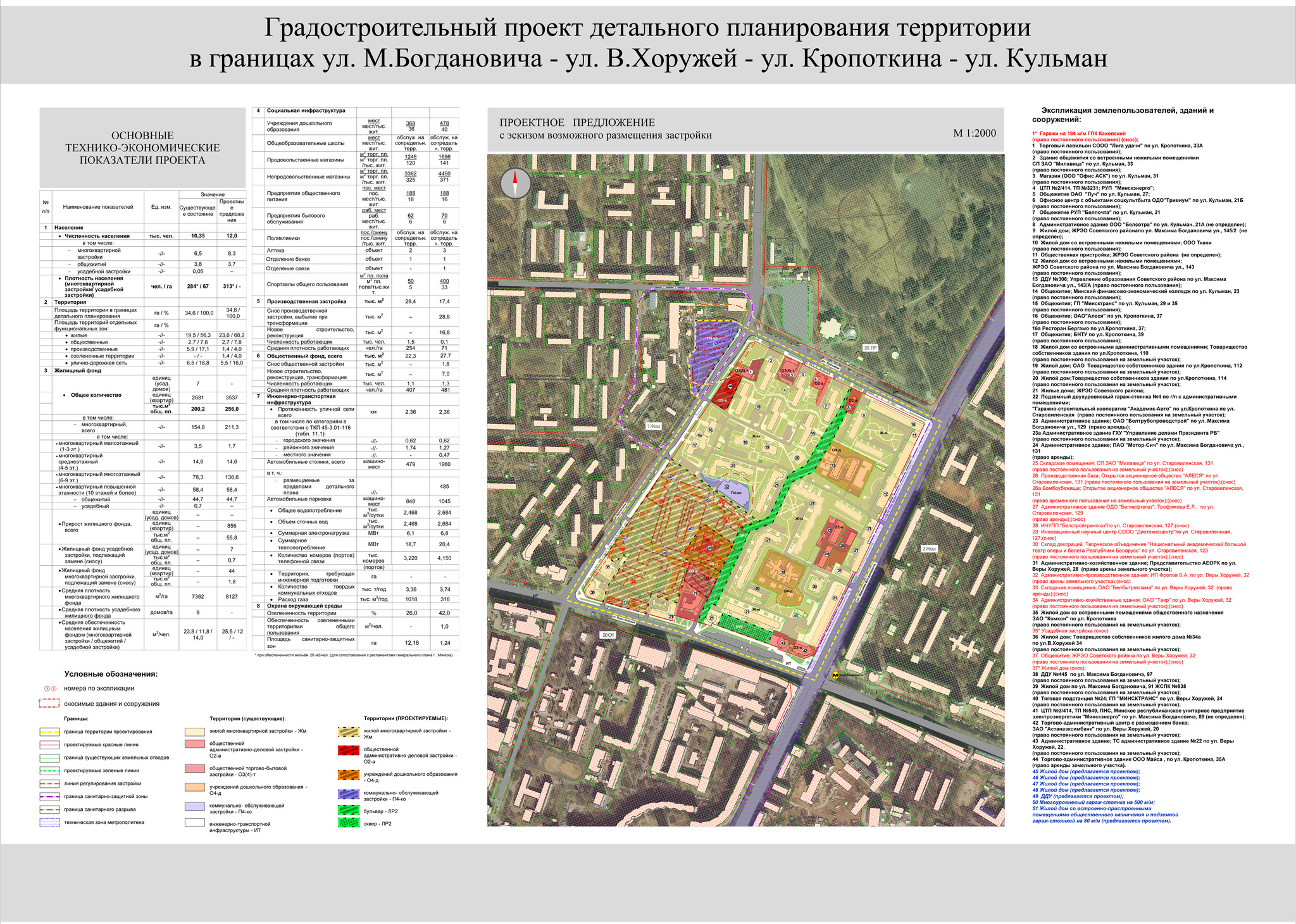Click the sanitary protection zone purple line symbol
1296x924 pixels.
tap(49, 796)
